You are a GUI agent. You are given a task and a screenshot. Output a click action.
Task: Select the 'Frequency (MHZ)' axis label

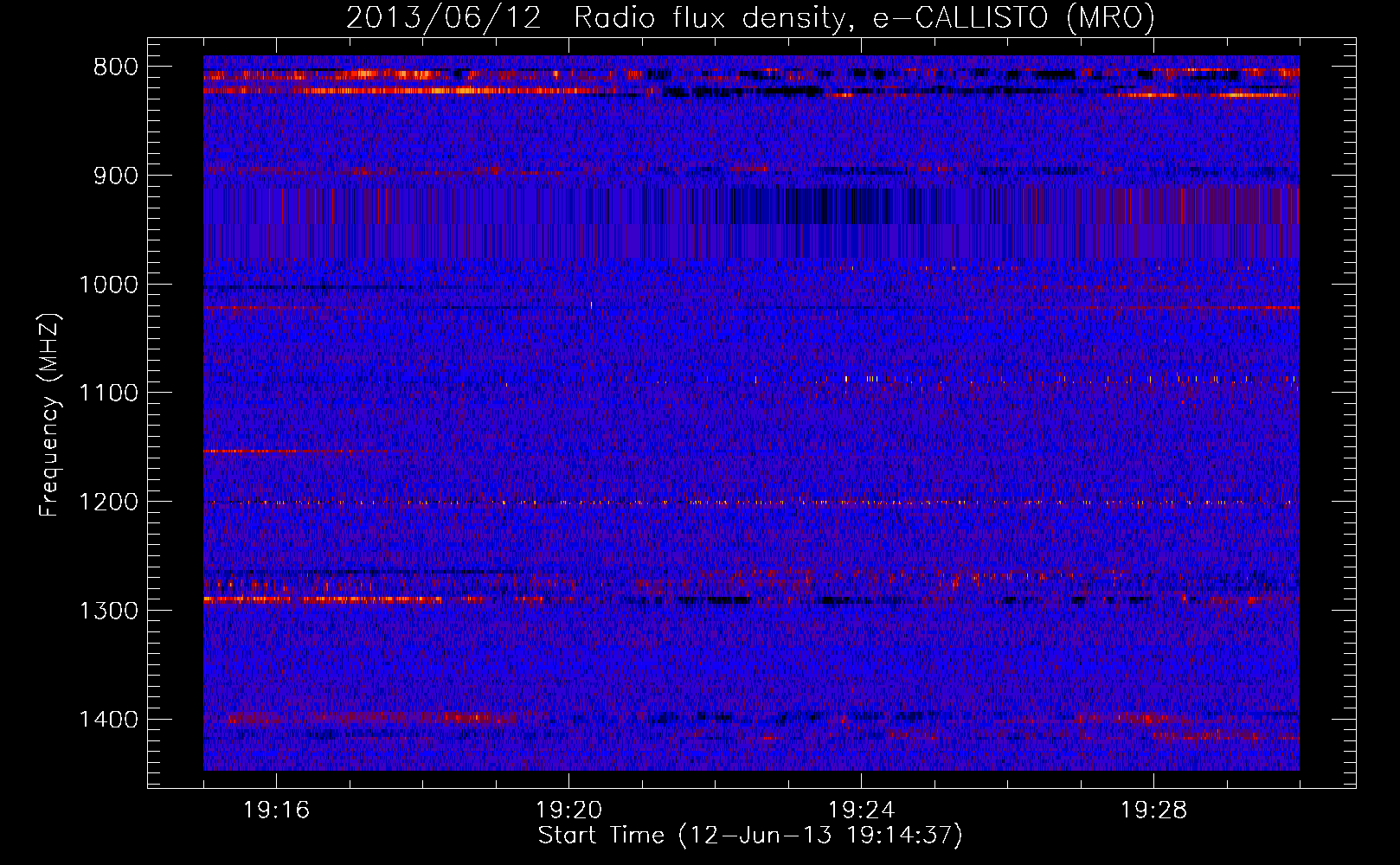click(x=49, y=415)
